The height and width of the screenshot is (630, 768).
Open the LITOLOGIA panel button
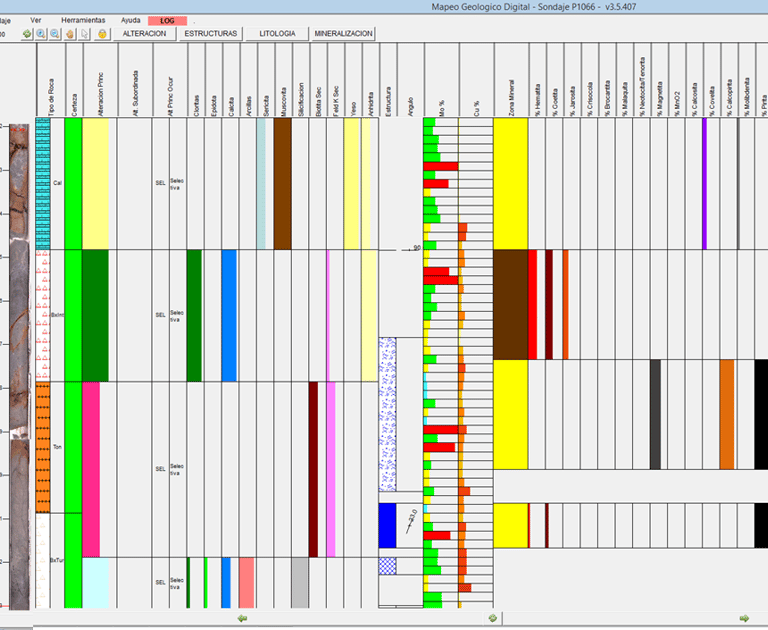click(277, 33)
